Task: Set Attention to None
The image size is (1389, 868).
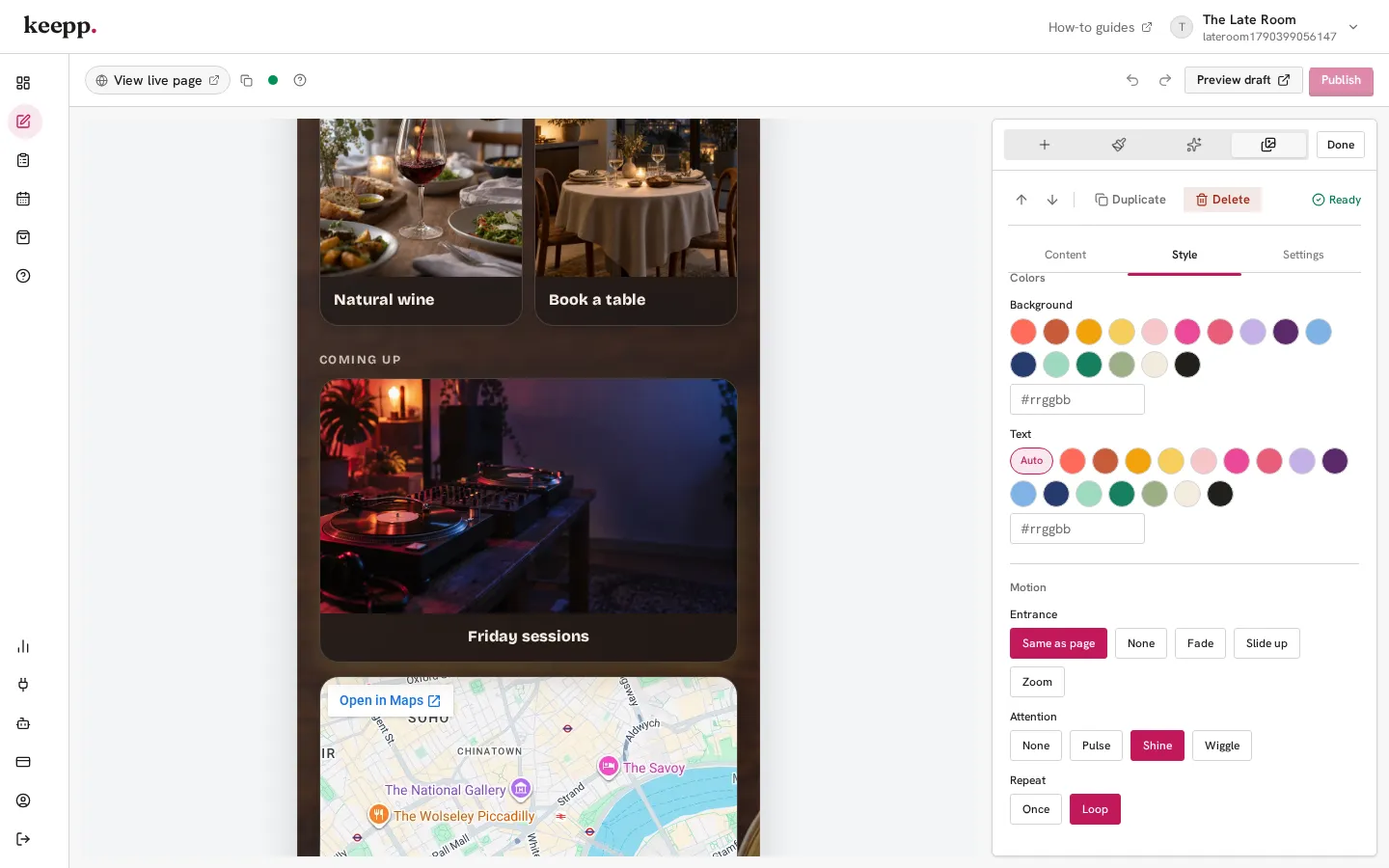Action: tap(1036, 746)
